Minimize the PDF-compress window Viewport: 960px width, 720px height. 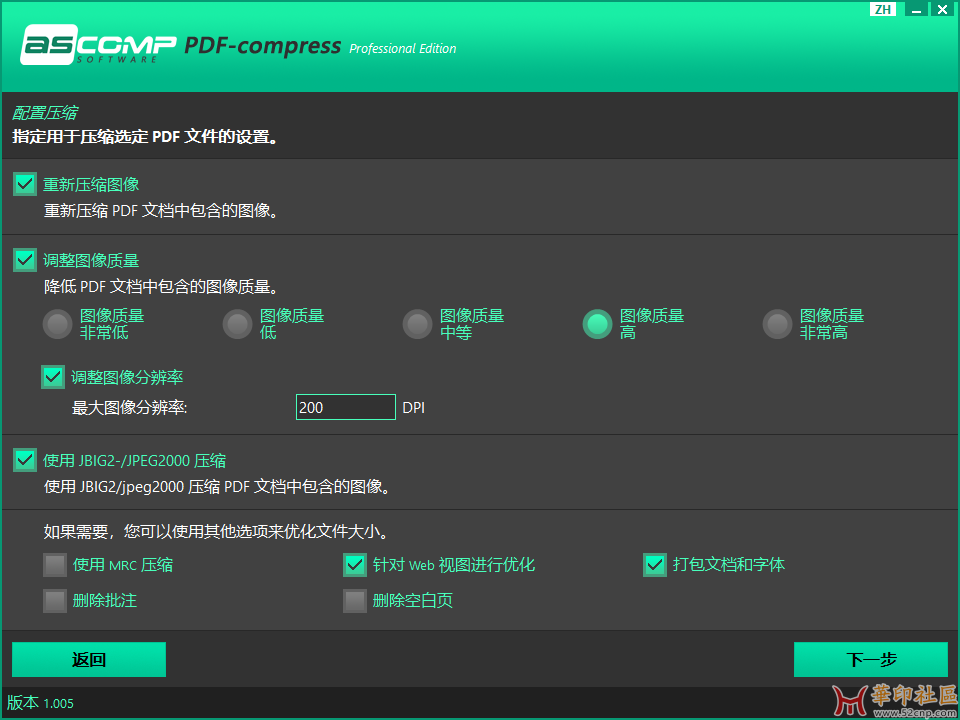point(916,9)
